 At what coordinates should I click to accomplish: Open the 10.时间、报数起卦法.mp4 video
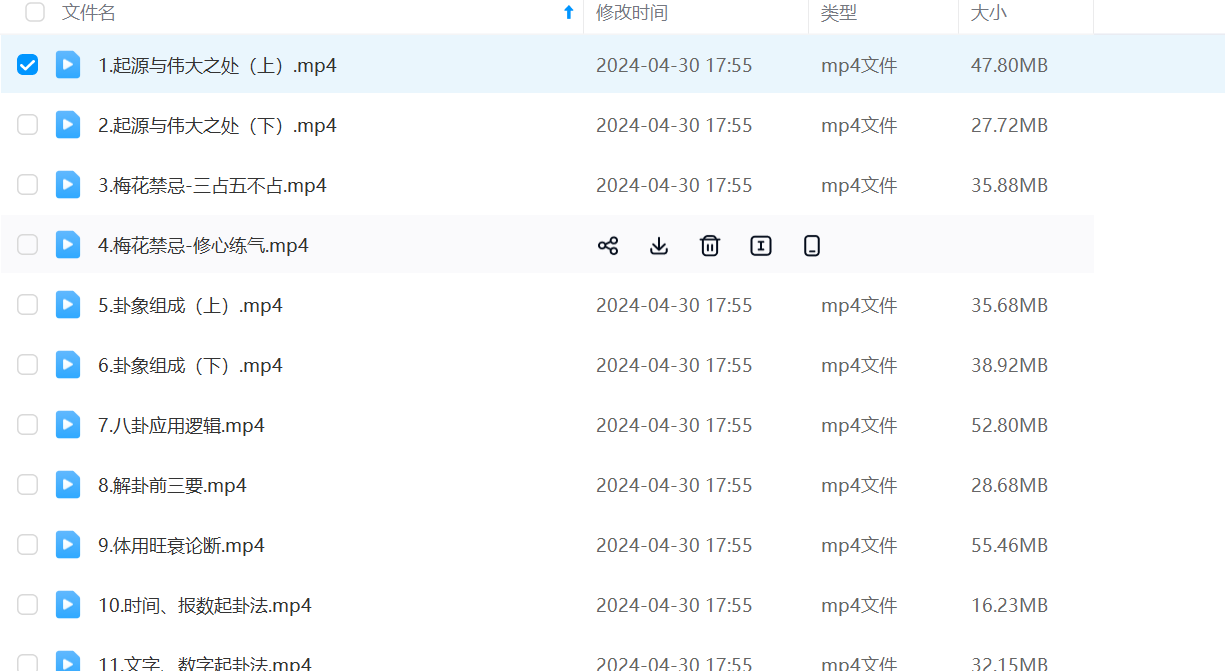[x=205, y=605]
